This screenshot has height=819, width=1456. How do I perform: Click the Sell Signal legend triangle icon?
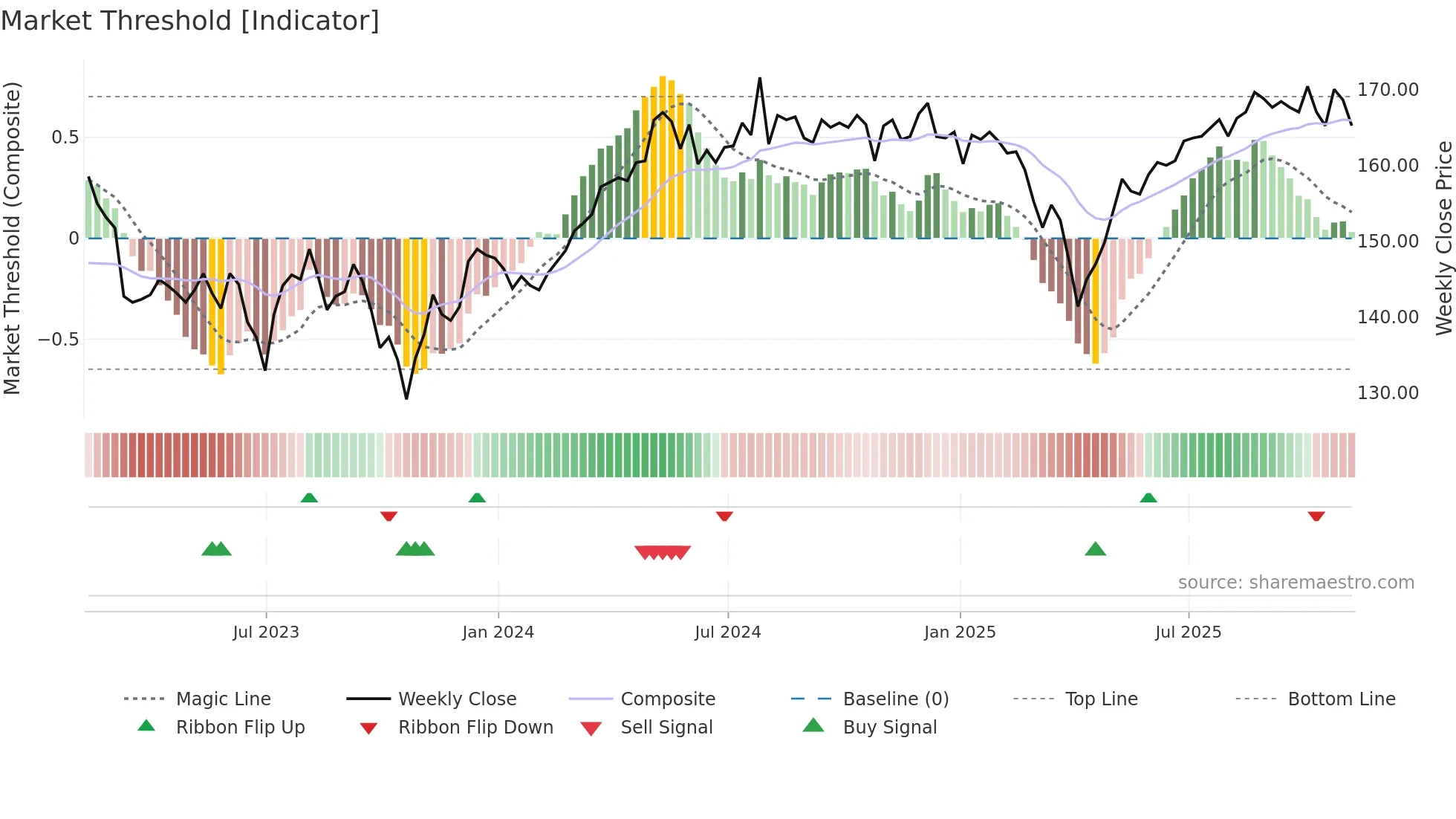click(x=591, y=728)
